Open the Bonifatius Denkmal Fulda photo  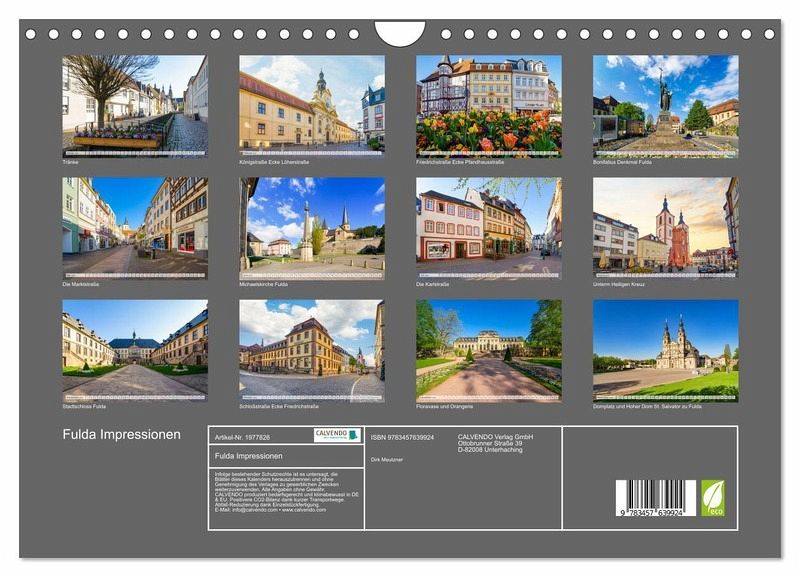[x=666, y=106]
